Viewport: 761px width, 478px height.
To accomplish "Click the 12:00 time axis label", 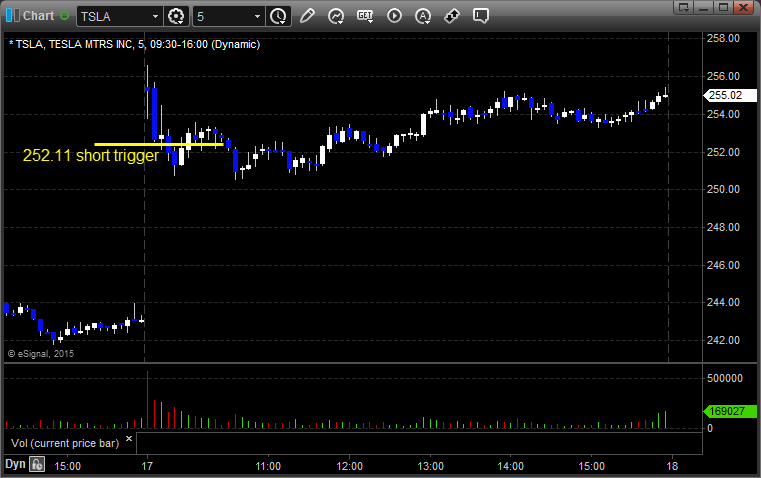I will (349, 466).
